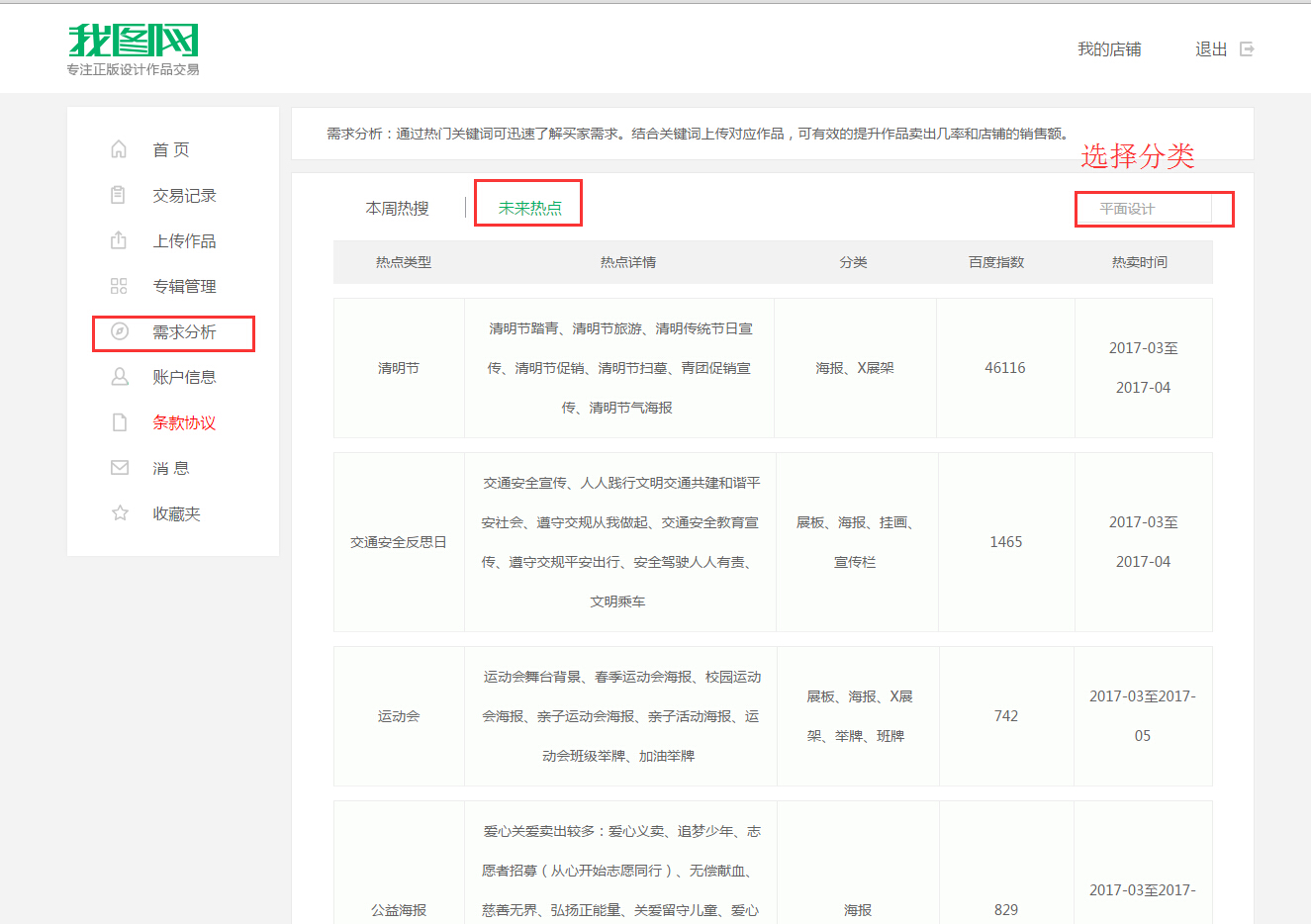Click the upload icon for 上传作品
Viewport: 1311px width, 924px height.
119,240
